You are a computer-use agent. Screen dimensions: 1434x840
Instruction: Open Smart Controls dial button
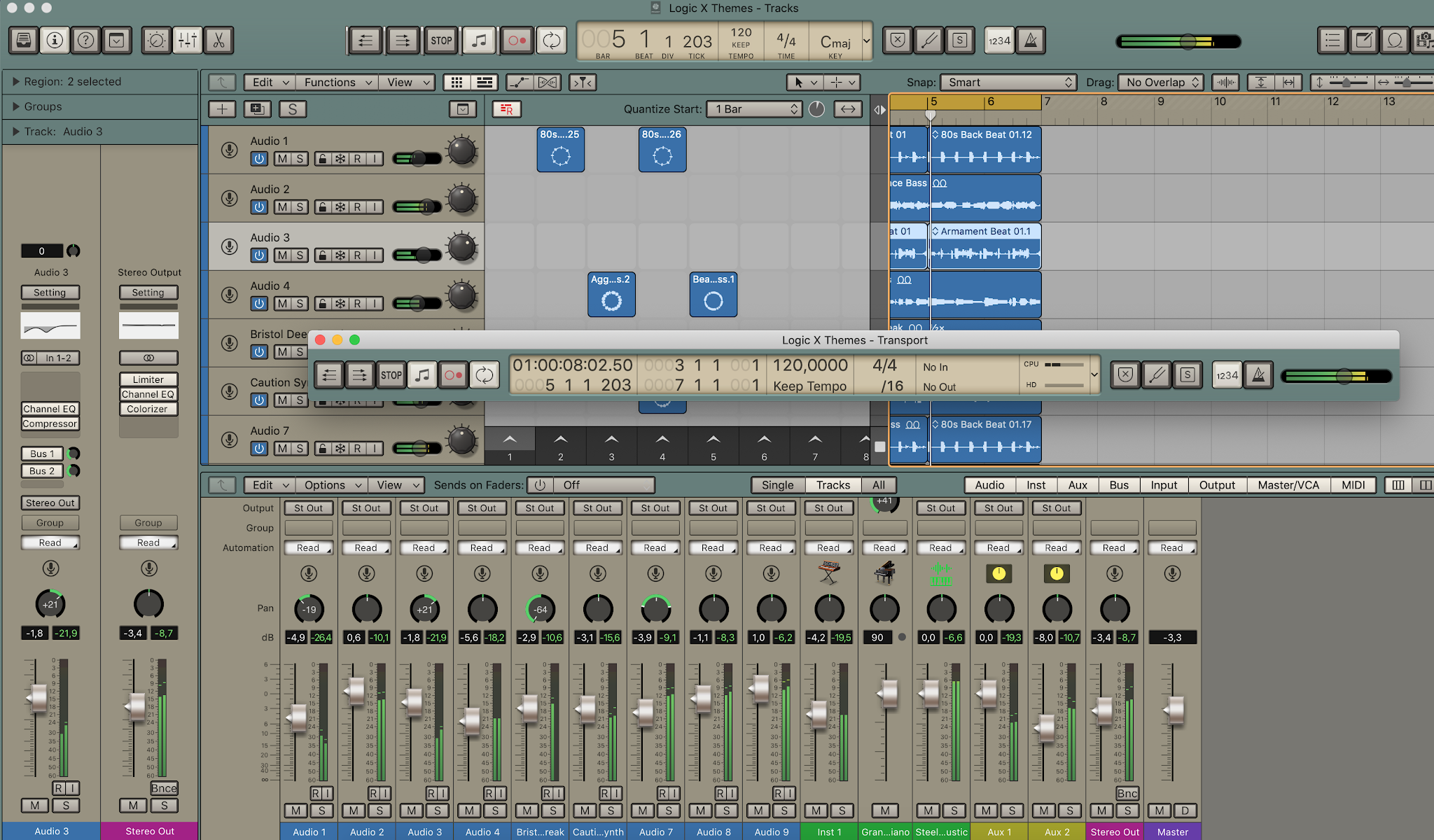click(156, 41)
